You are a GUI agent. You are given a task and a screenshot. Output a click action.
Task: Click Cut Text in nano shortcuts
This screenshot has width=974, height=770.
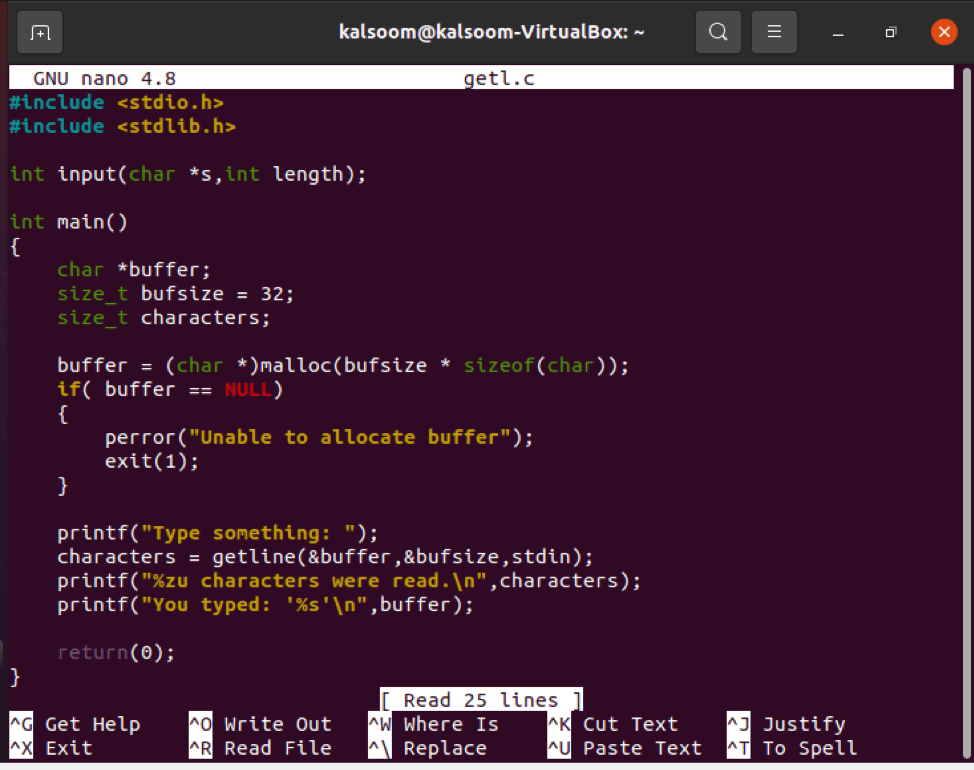tap(629, 723)
